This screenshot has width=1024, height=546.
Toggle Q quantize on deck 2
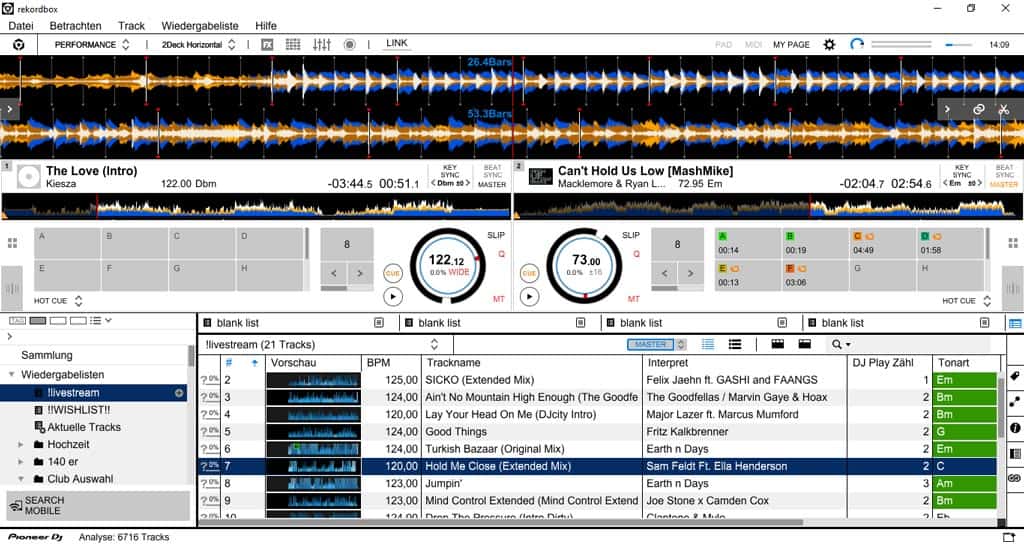[x=636, y=254]
